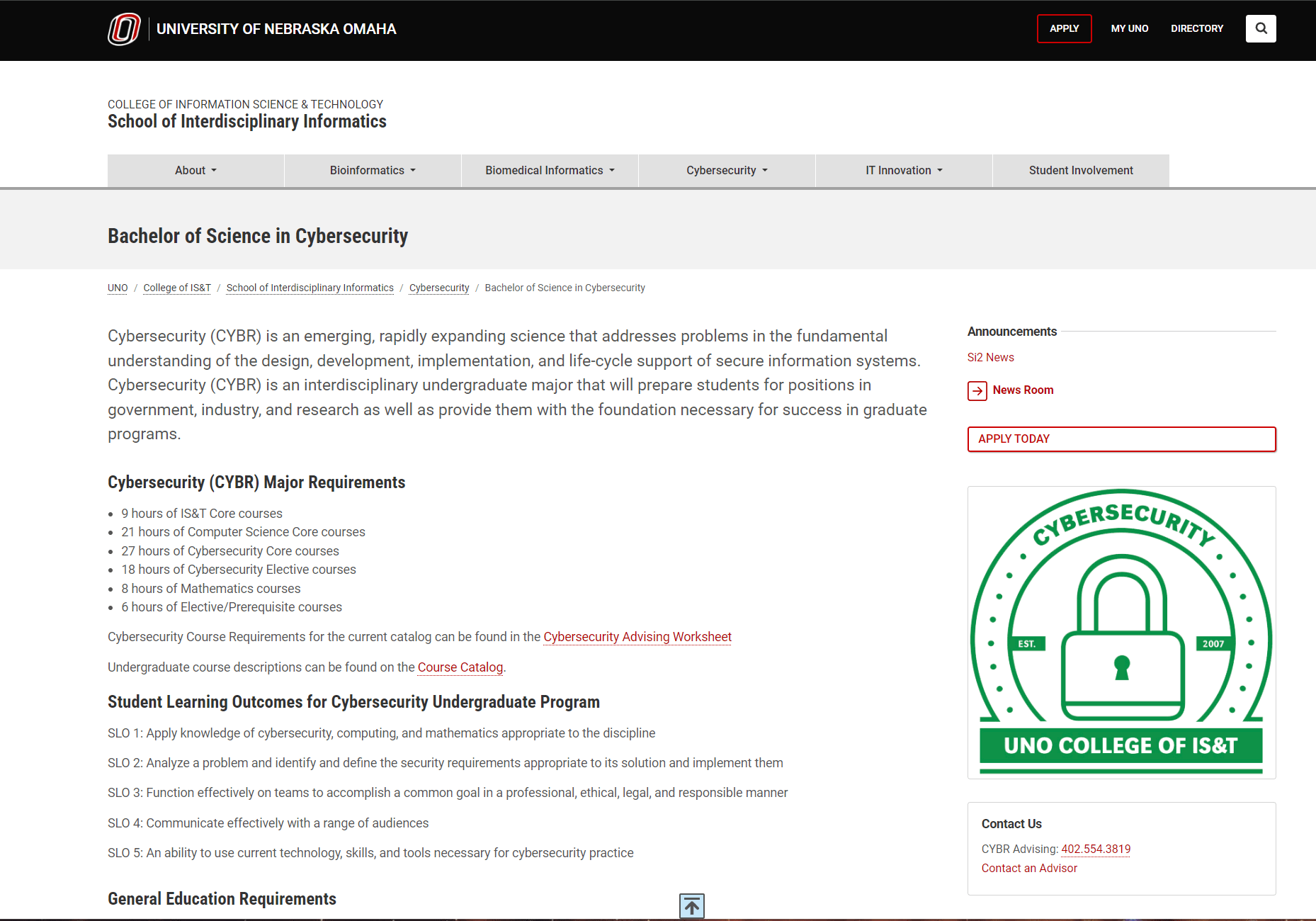Click '27 hours of Cybersecurity Core courses'
This screenshot has width=1316, height=921.
[x=230, y=551]
